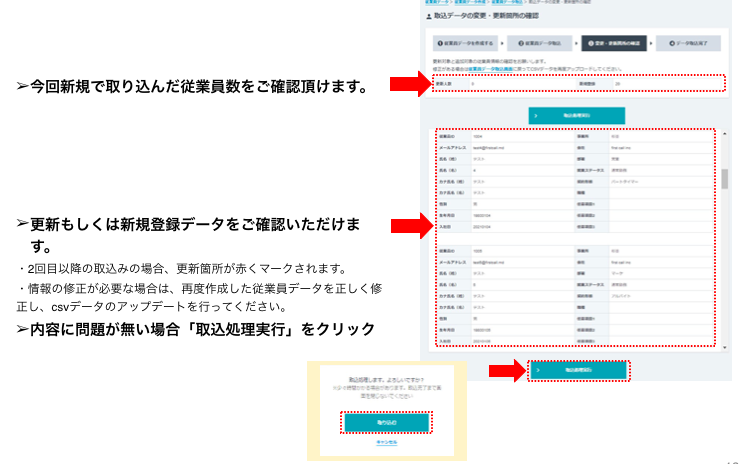Click the employee ID value 1004

(x=477, y=137)
